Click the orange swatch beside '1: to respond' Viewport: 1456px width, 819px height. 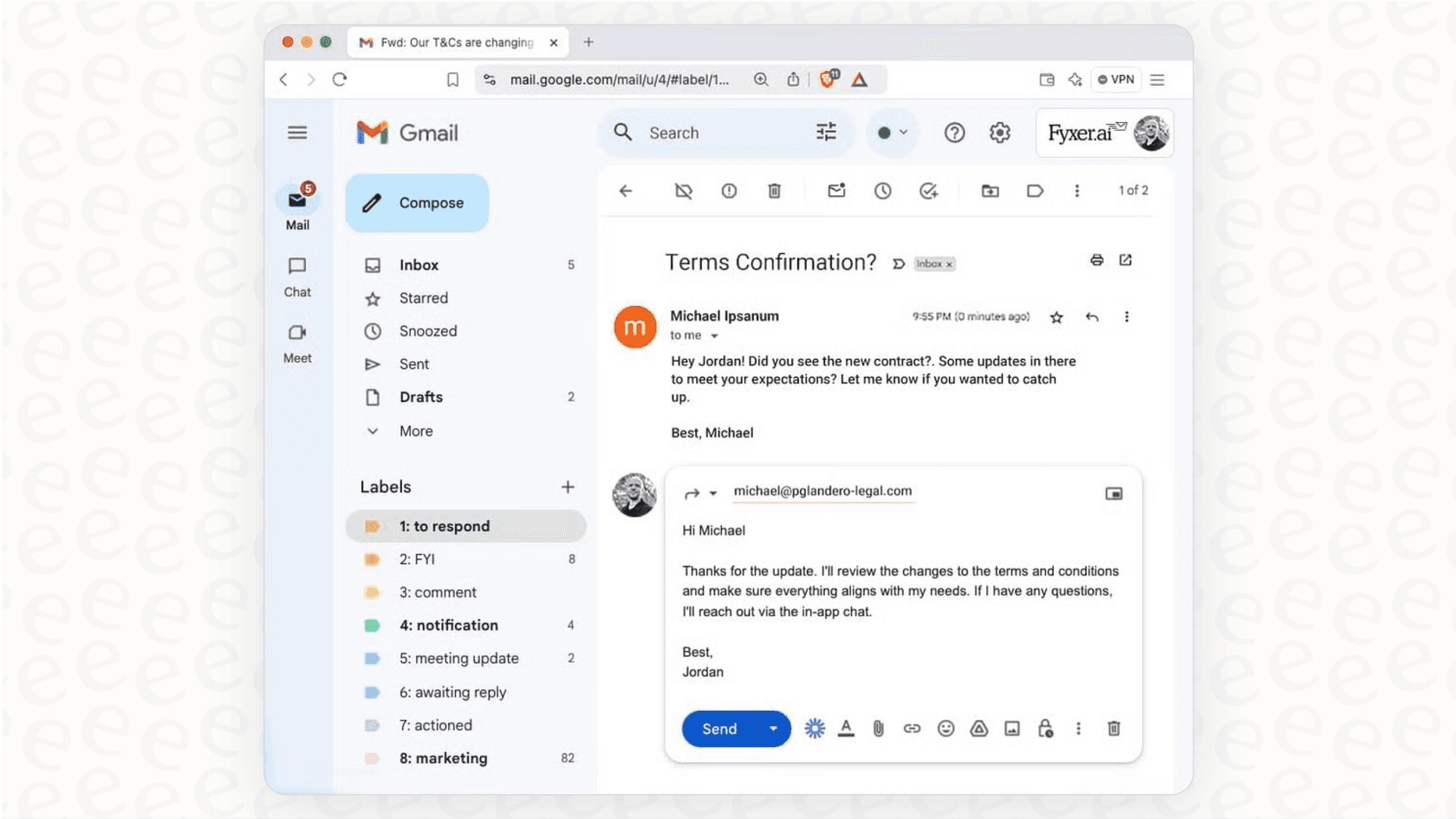coord(374,525)
